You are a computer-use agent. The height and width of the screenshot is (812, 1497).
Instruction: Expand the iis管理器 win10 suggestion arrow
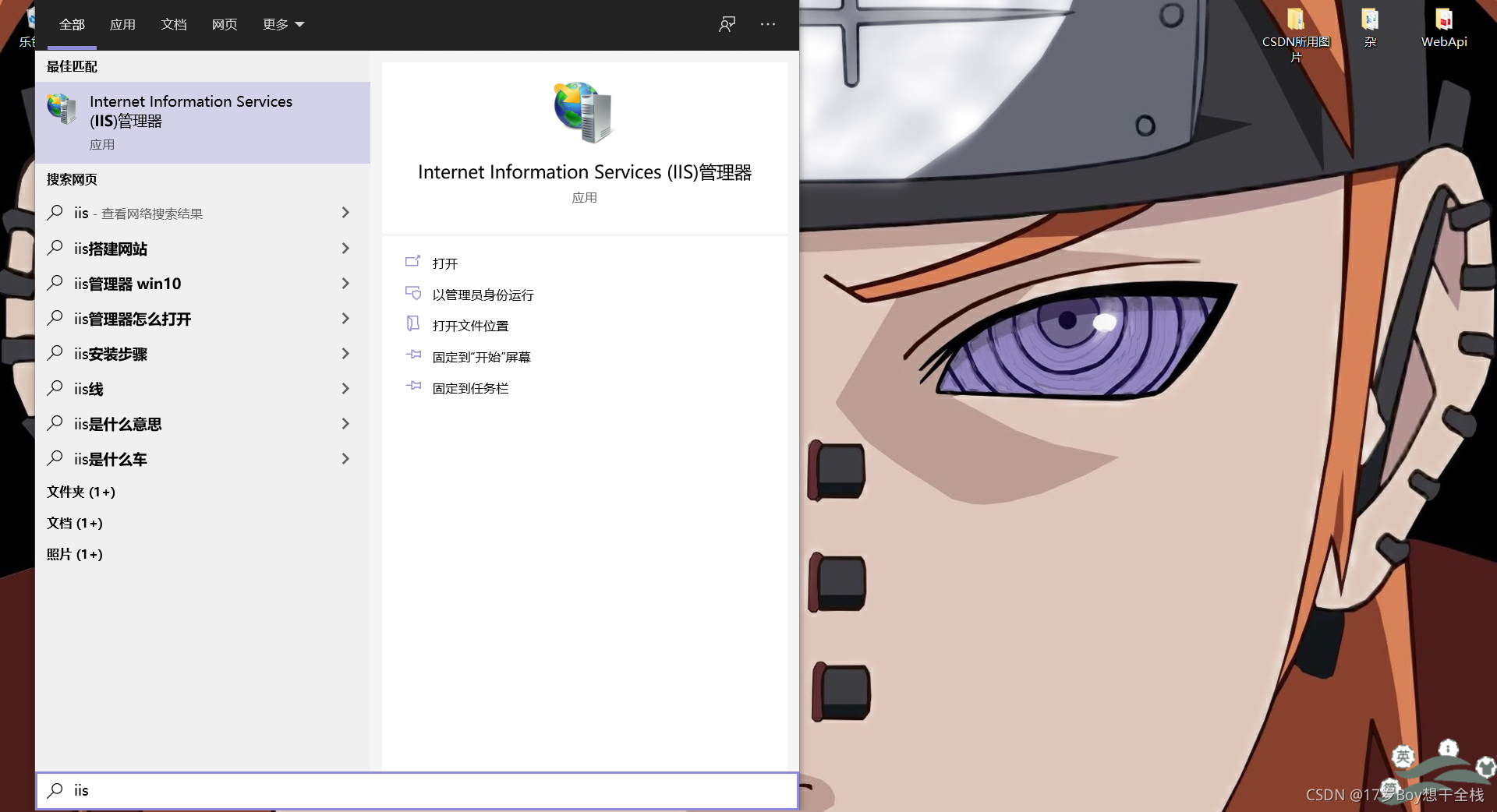pos(345,283)
